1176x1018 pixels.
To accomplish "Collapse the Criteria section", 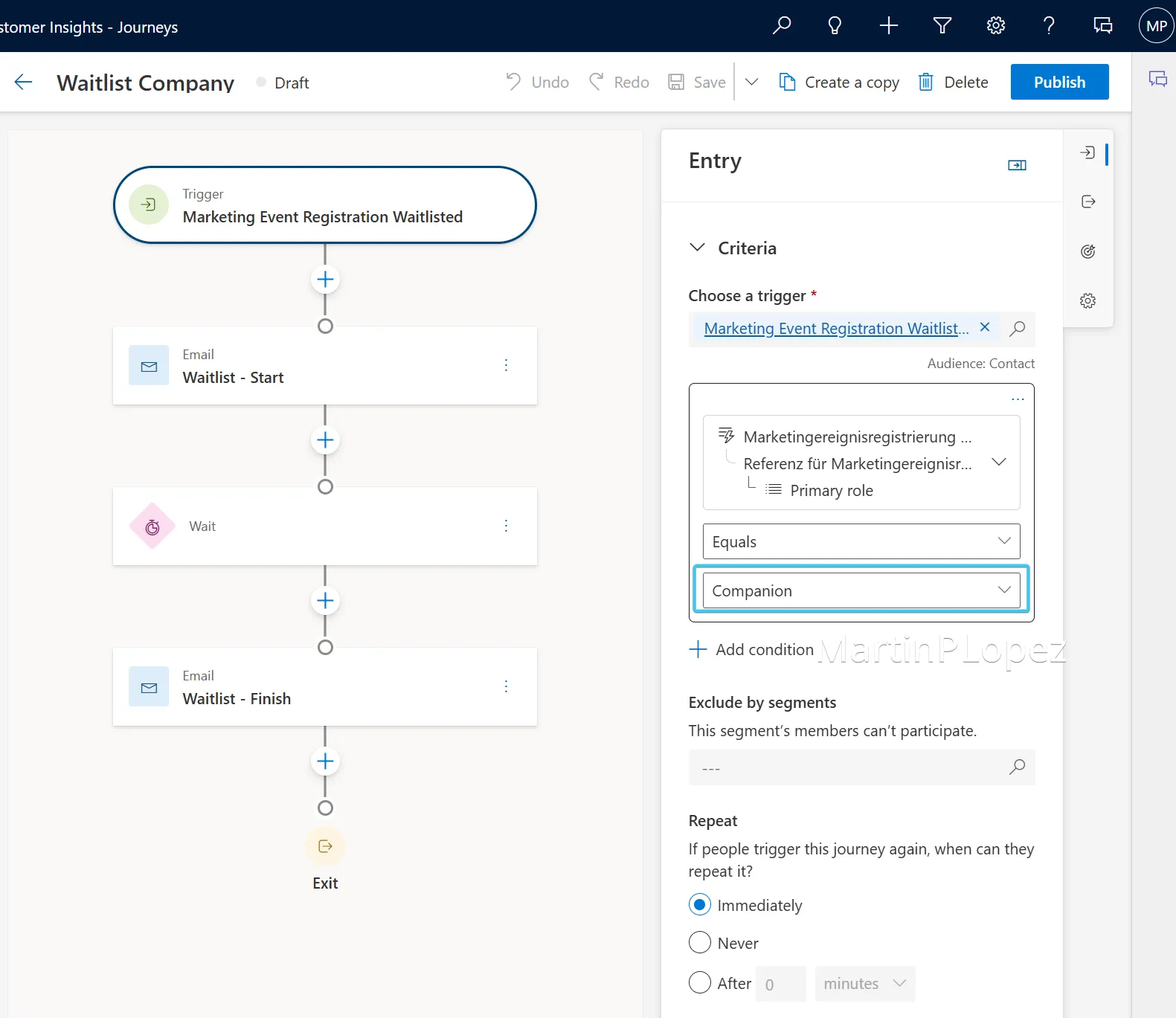I will pyautogui.click(x=697, y=248).
